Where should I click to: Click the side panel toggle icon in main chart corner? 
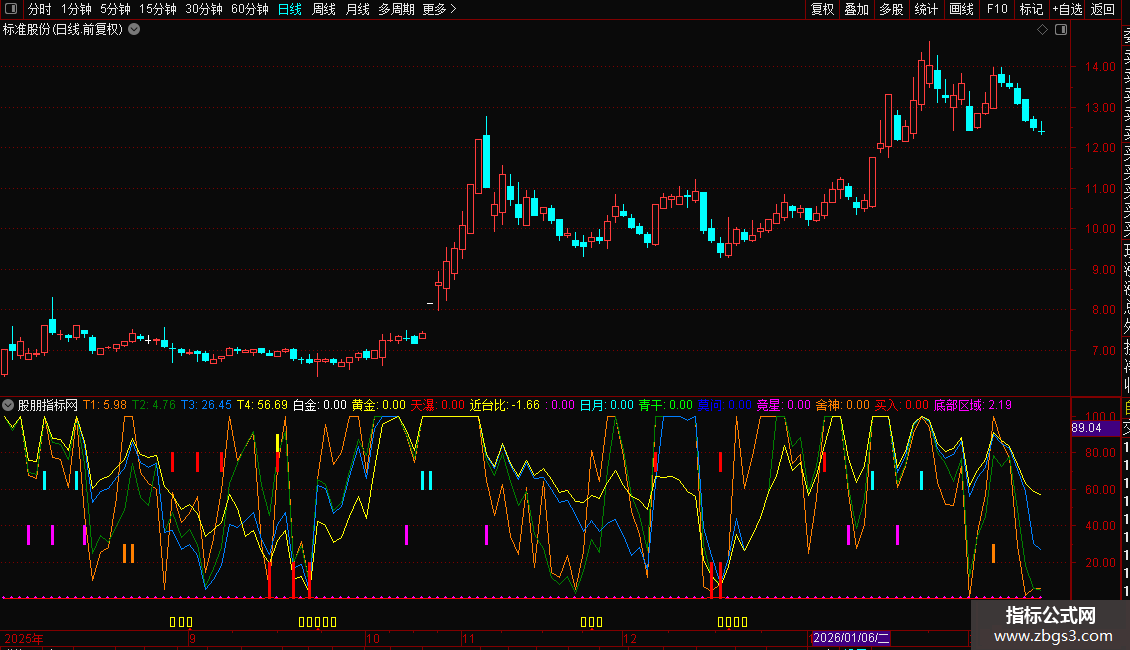[x=1061, y=30]
